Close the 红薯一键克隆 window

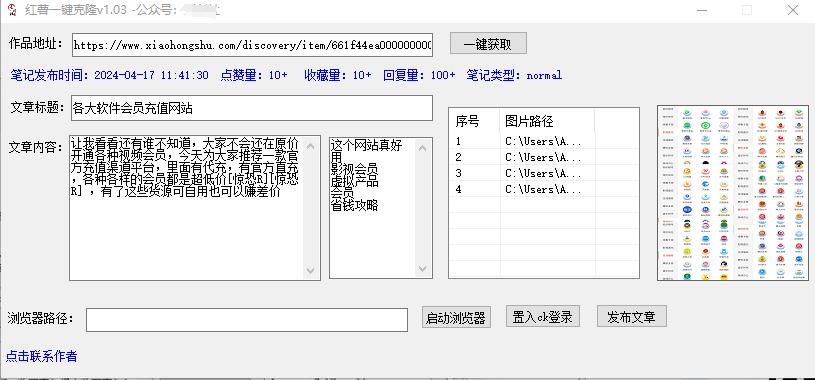tap(793, 10)
